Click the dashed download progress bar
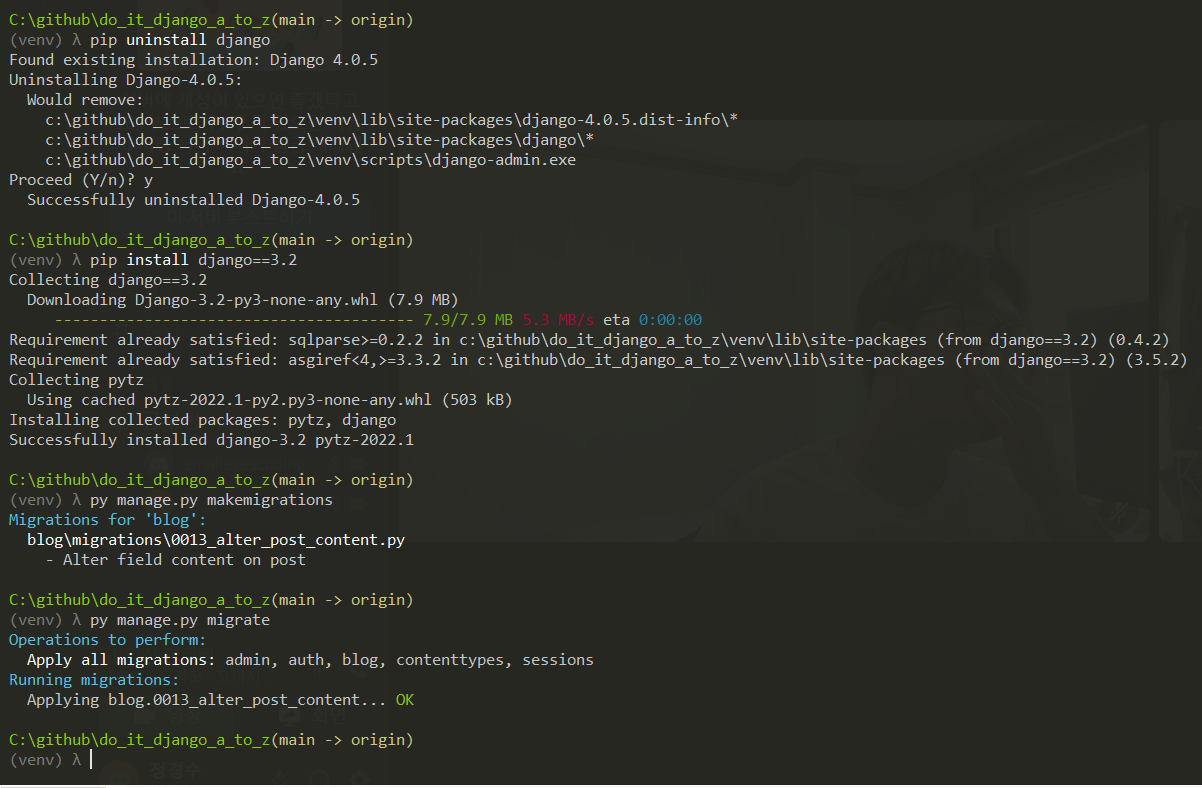This screenshot has width=1202, height=788. pos(234,320)
